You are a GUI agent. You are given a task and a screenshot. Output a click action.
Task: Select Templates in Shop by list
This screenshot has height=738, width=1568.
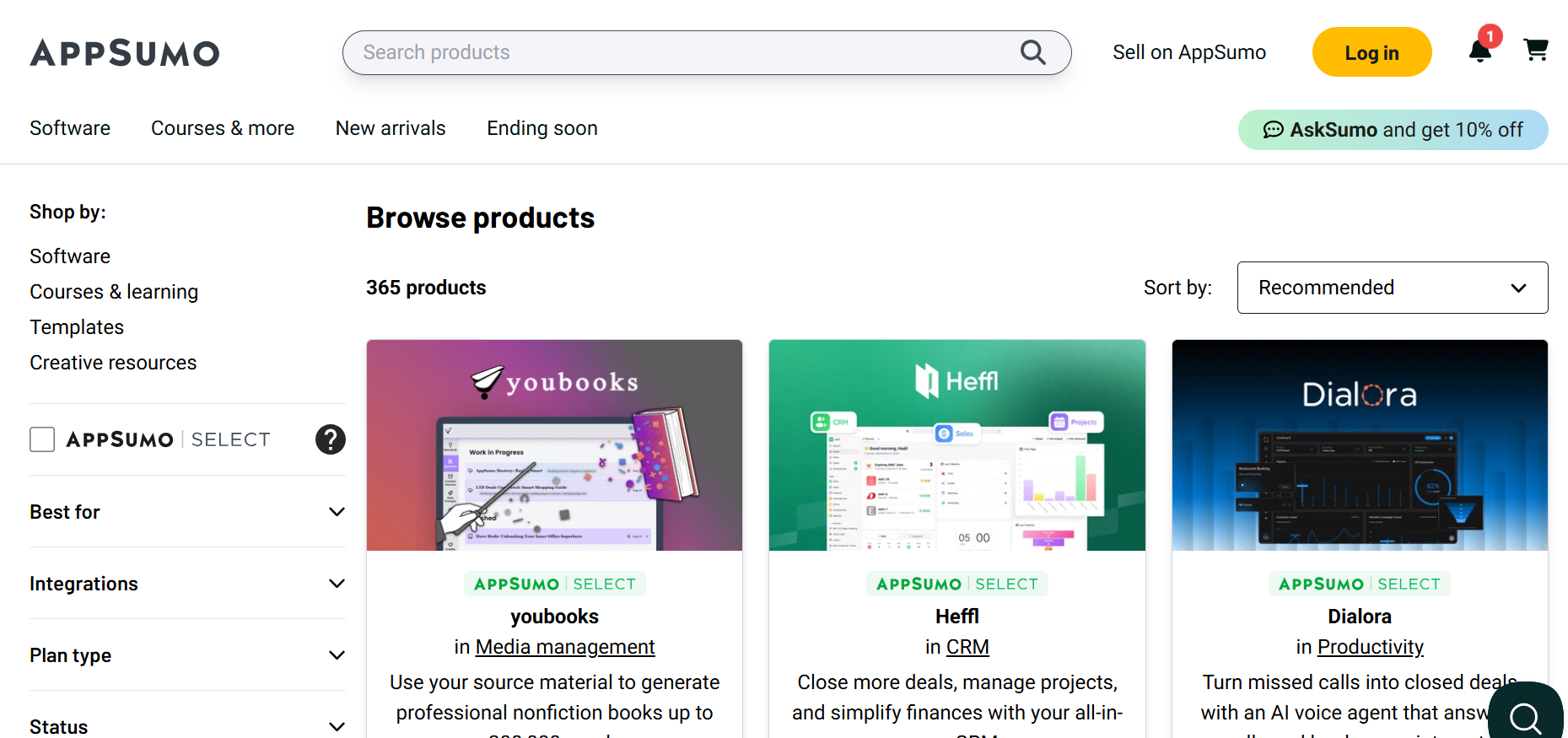tap(77, 327)
